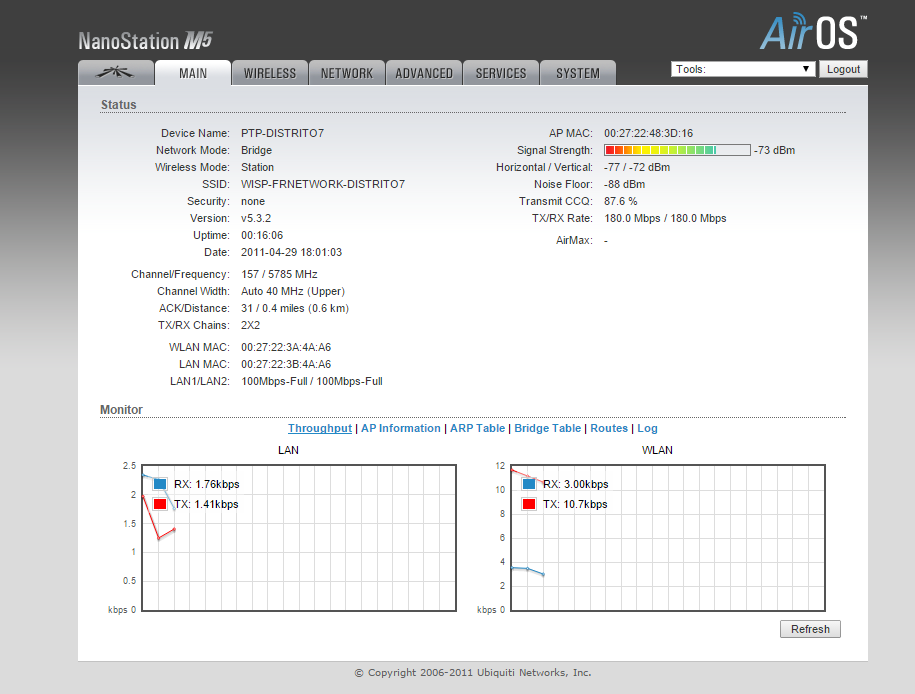Click the Security value none
The image size is (915, 694).
[253, 201]
